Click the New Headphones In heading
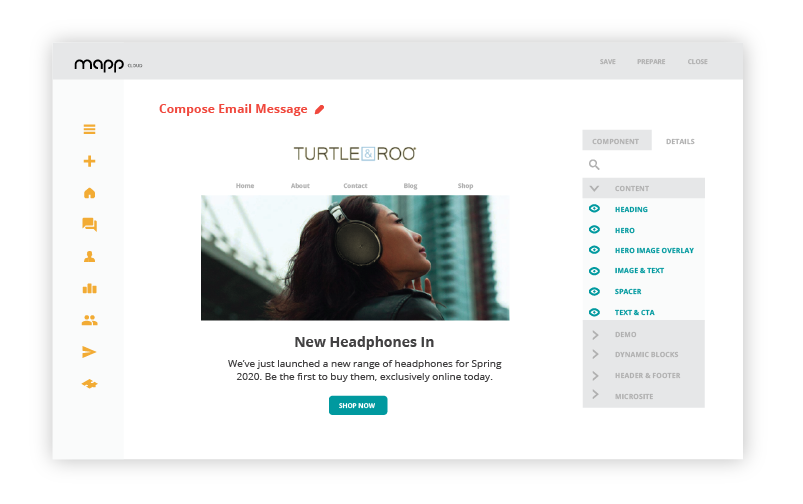Image resolution: width=803 pixels, height=504 pixels. pyautogui.click(x=364, y=342)
